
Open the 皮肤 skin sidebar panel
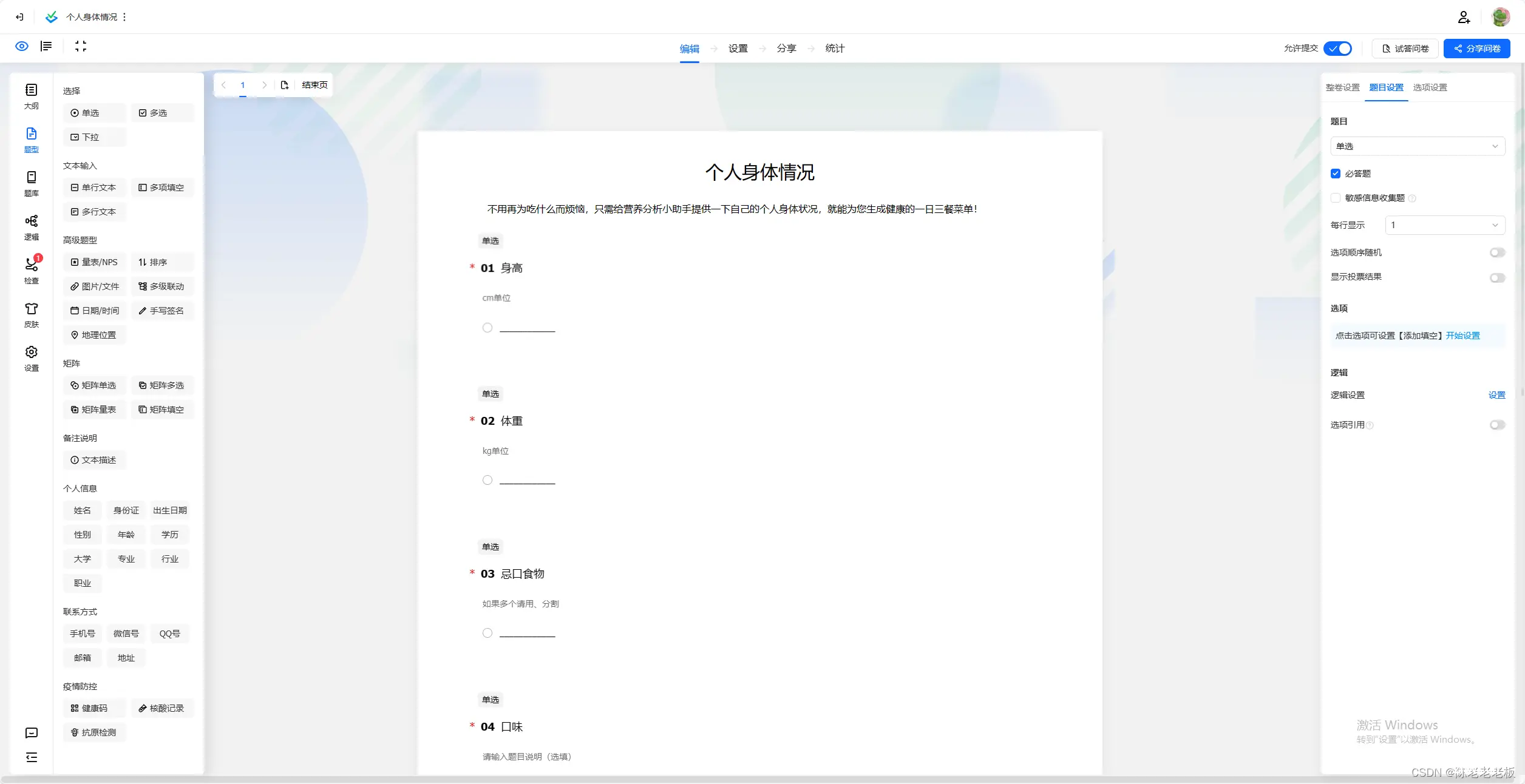(x=32, y=315)
